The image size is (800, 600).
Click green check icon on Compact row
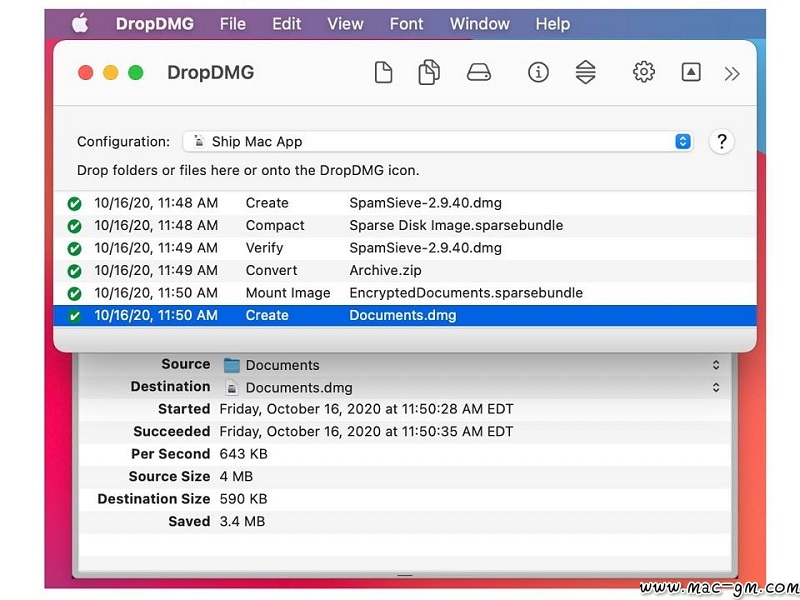click(x=74, y=226)
